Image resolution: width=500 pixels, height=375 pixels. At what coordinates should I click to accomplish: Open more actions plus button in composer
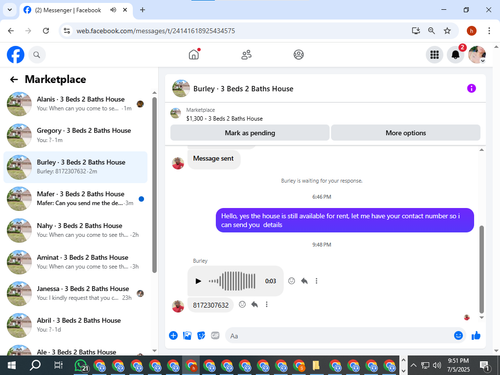tap(173, 335)
